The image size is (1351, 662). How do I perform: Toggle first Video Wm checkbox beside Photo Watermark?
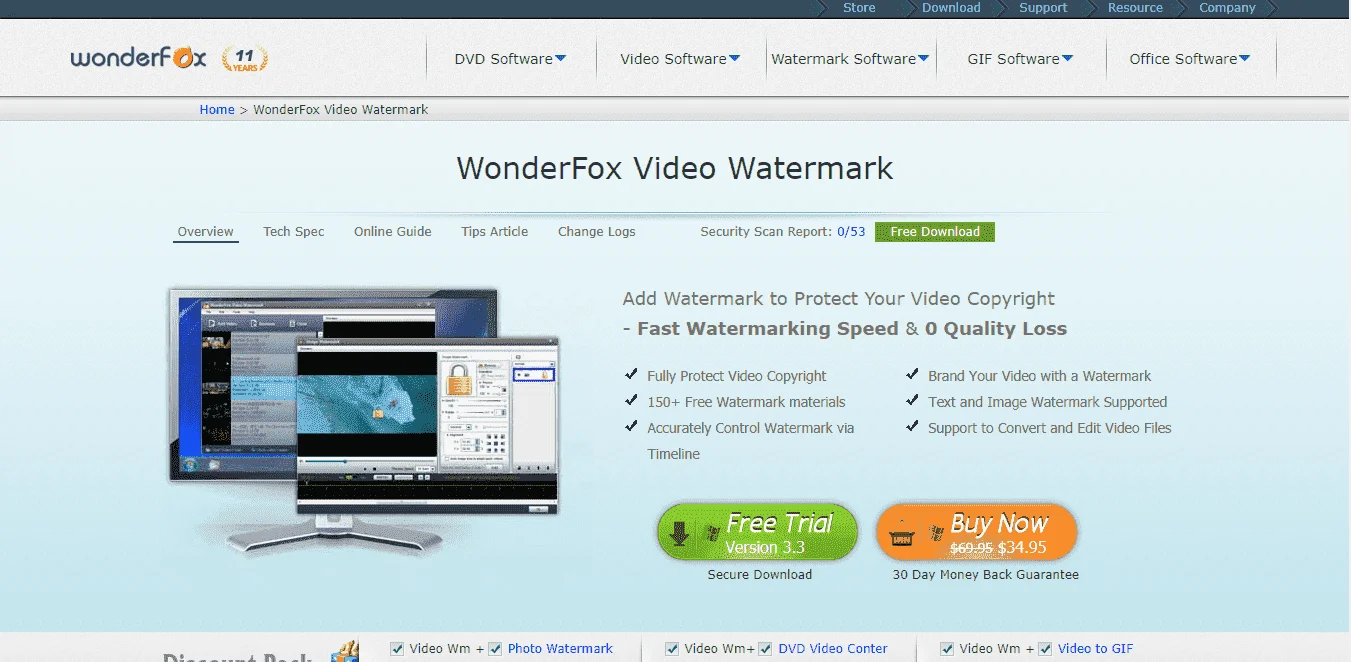click(x=398, y=649)
